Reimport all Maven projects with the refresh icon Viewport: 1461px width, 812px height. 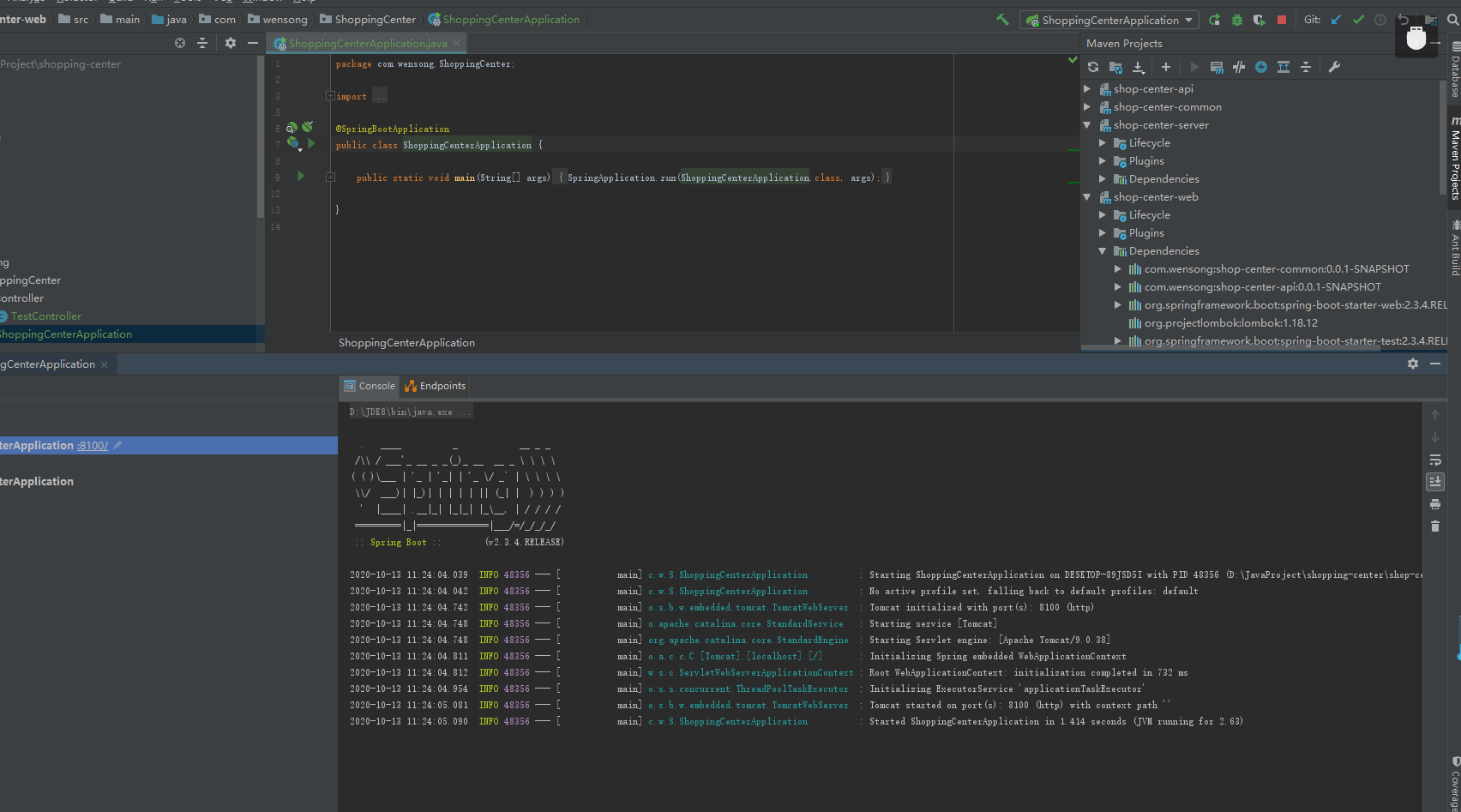(x=1093, y=67)
